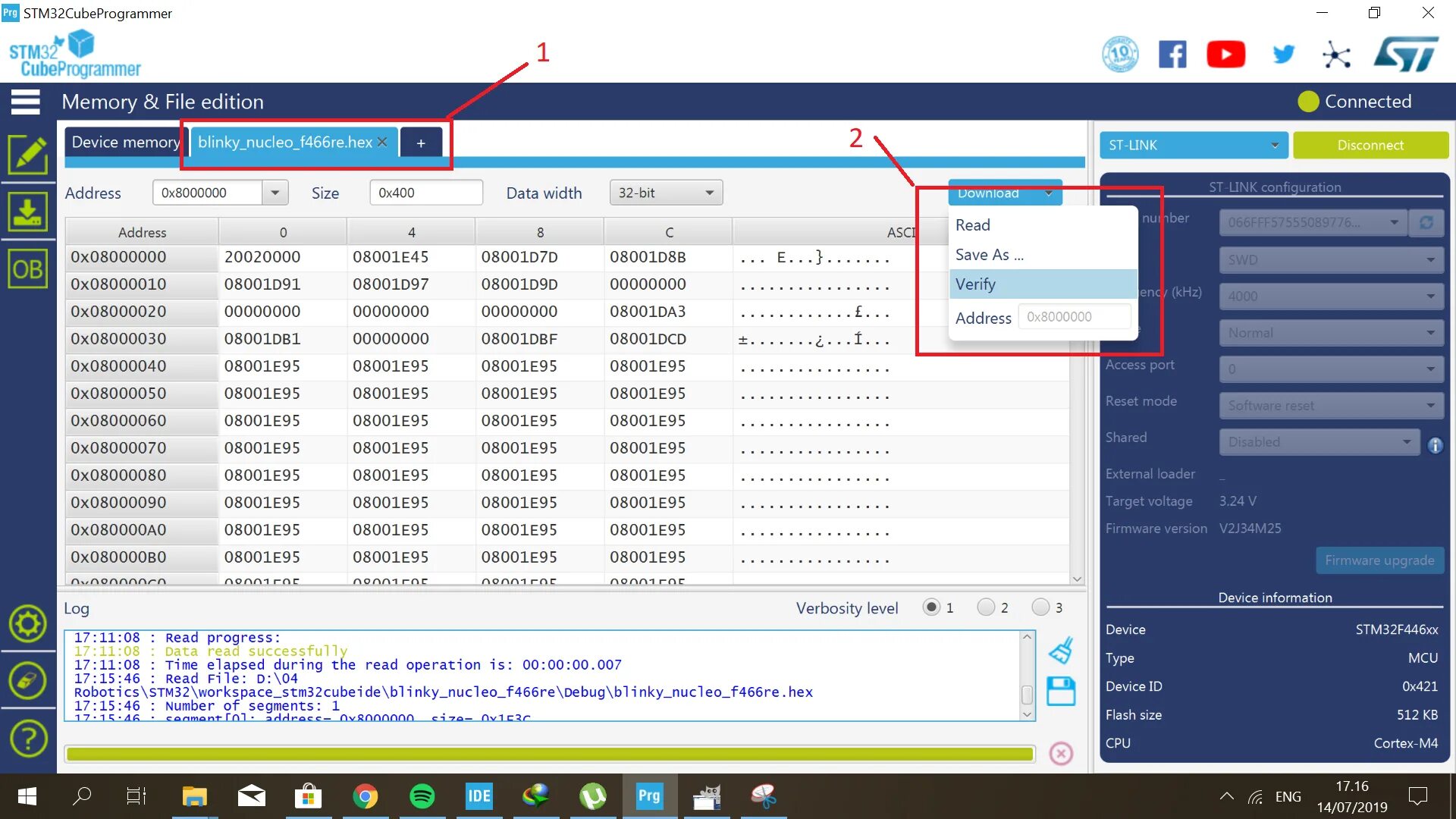Select verbosity level 2 radio button
Screen dimensions: 1456x819
(x=986, y=607)
